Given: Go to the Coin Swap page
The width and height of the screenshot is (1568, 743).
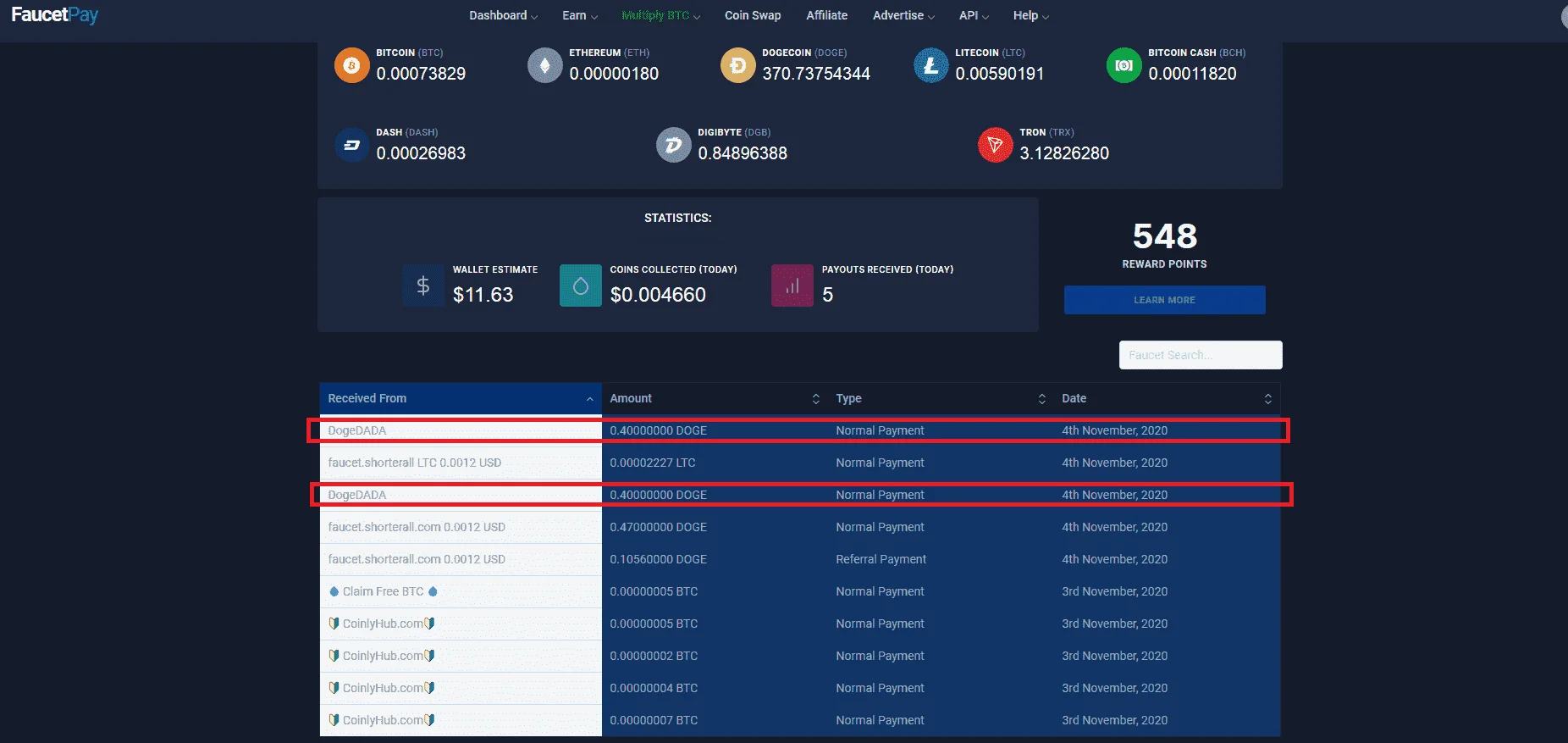Looking at the screenshot, I should (x=753, y=15).
